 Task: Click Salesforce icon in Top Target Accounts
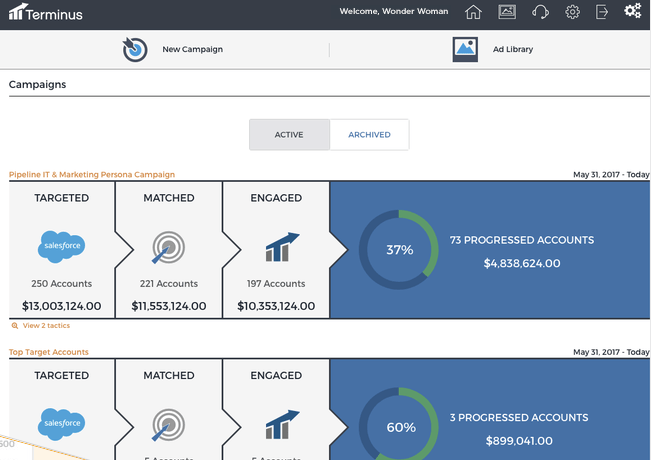pos(61,424)
